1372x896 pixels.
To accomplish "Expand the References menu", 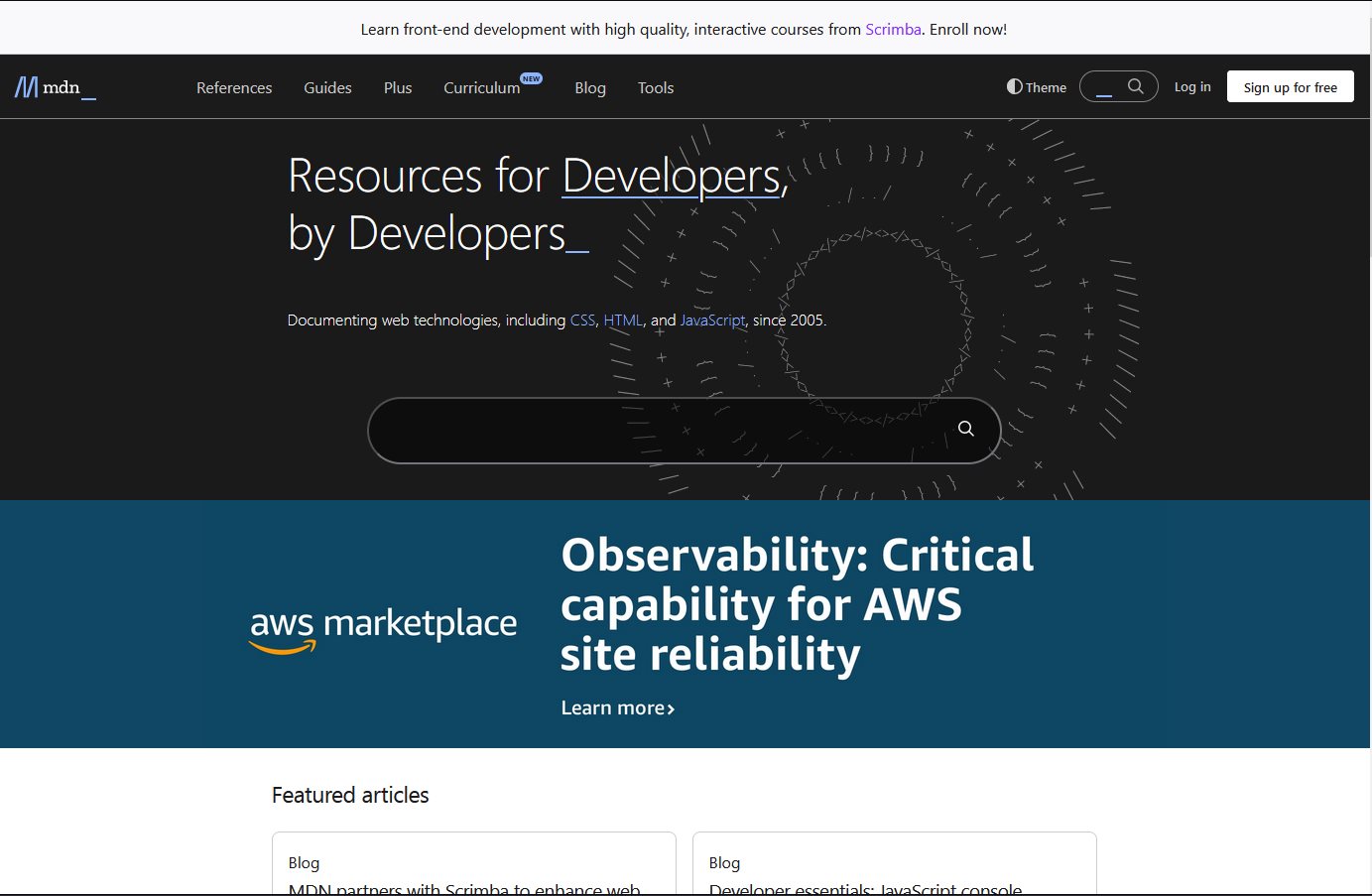I will (x=234, y=87).
